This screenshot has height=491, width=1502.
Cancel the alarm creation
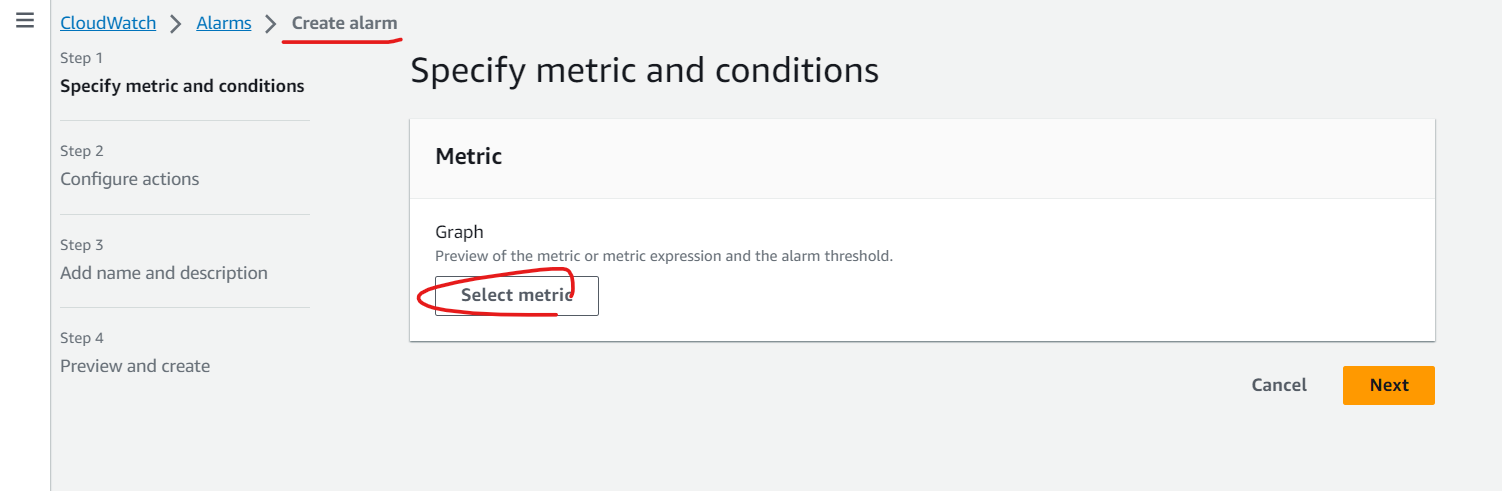[1279, 385]
